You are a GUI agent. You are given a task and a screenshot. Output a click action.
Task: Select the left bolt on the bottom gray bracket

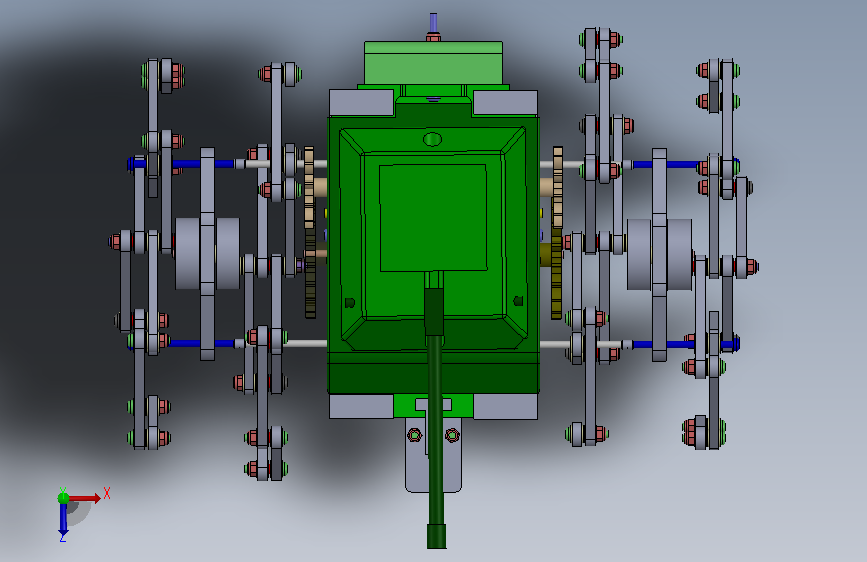tap(415, 435)
